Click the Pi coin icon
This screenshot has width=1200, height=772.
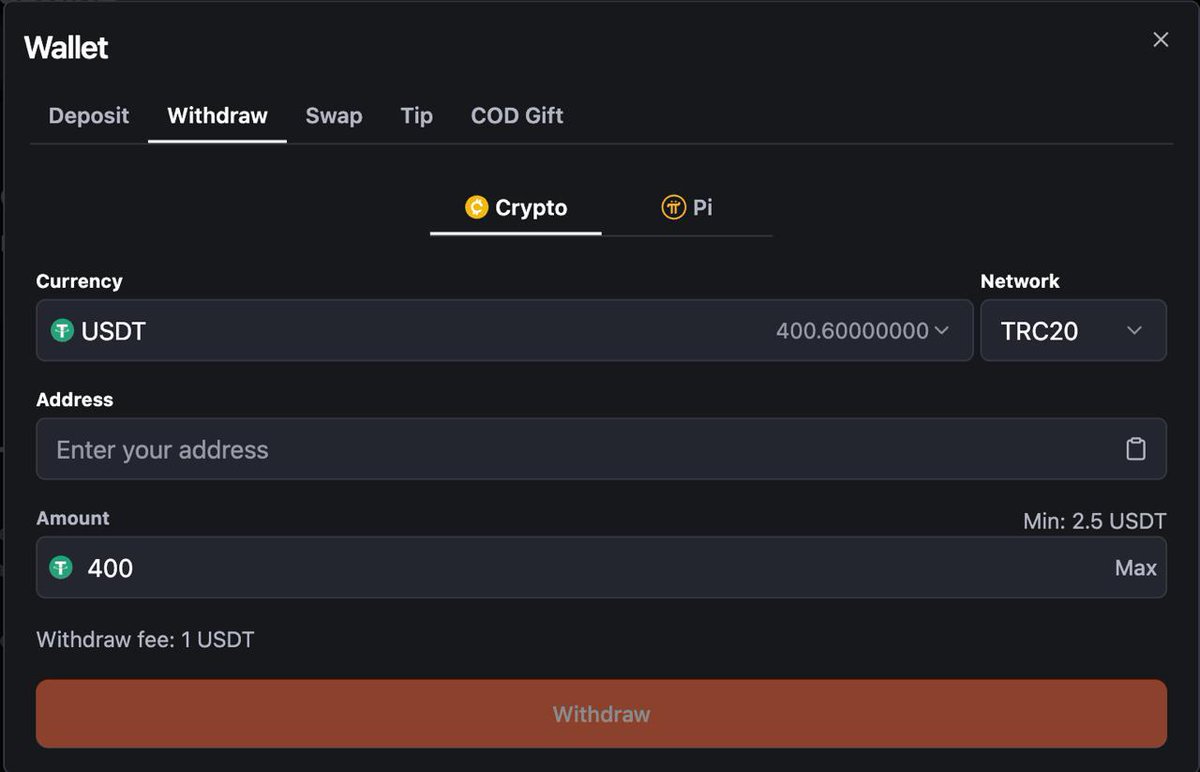point(673,207)
